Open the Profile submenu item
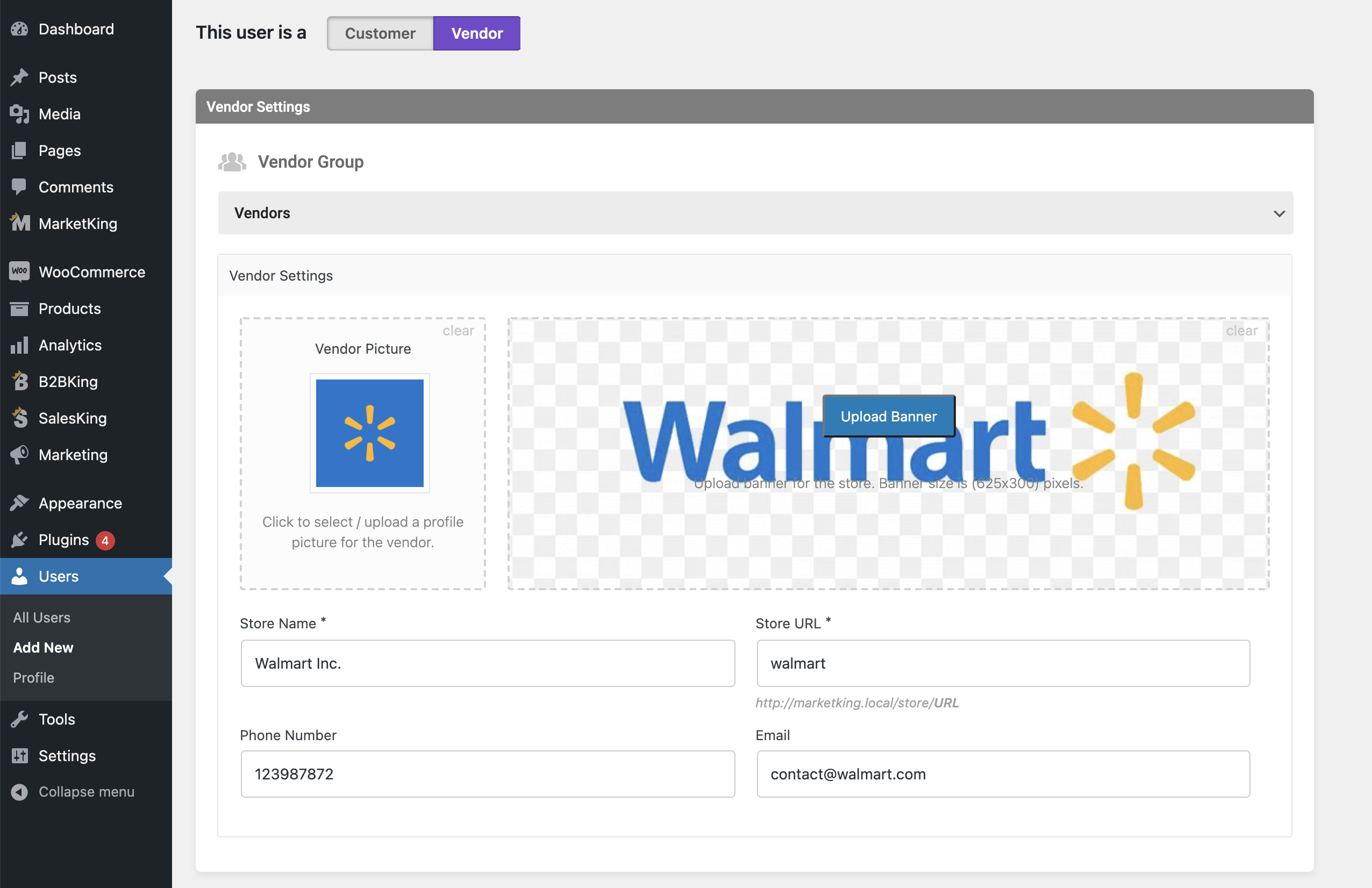This screenshot has width=1372, height=888. pos(33,678)
